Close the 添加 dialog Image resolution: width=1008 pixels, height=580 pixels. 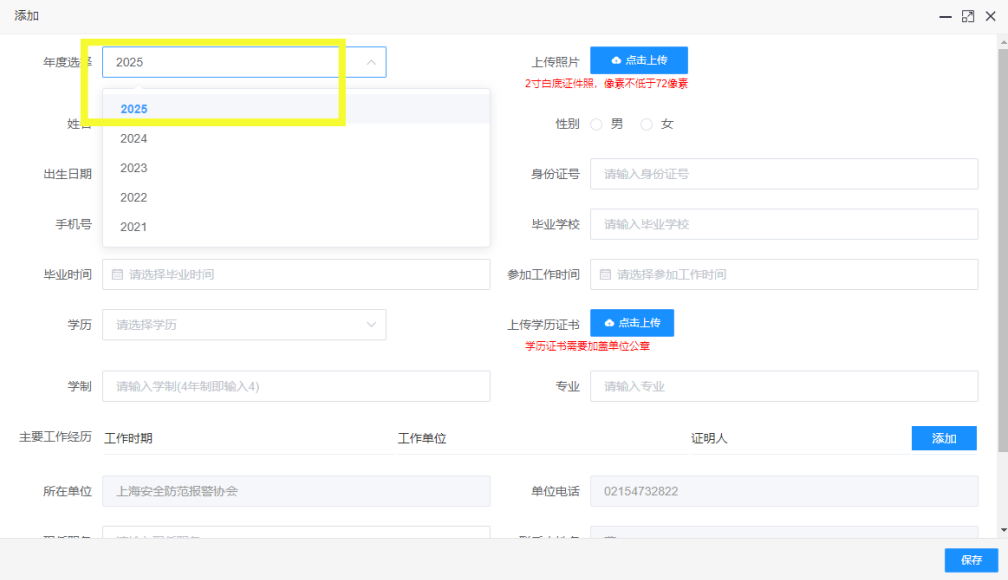[990, 16]
